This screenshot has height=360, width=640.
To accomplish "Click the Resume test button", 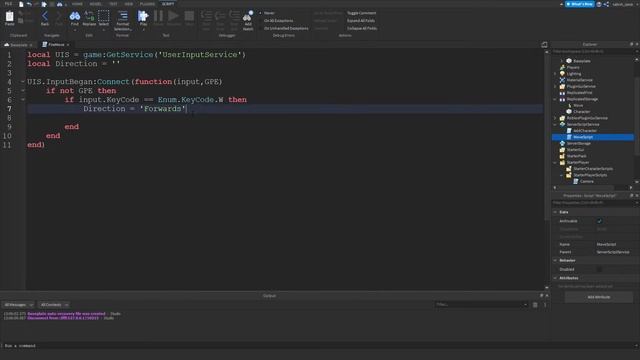I will click(x=173, y=17).
